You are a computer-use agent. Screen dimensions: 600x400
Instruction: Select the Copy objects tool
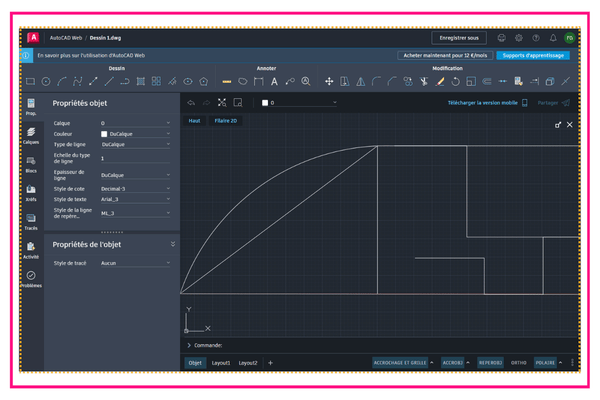[408, 82]
